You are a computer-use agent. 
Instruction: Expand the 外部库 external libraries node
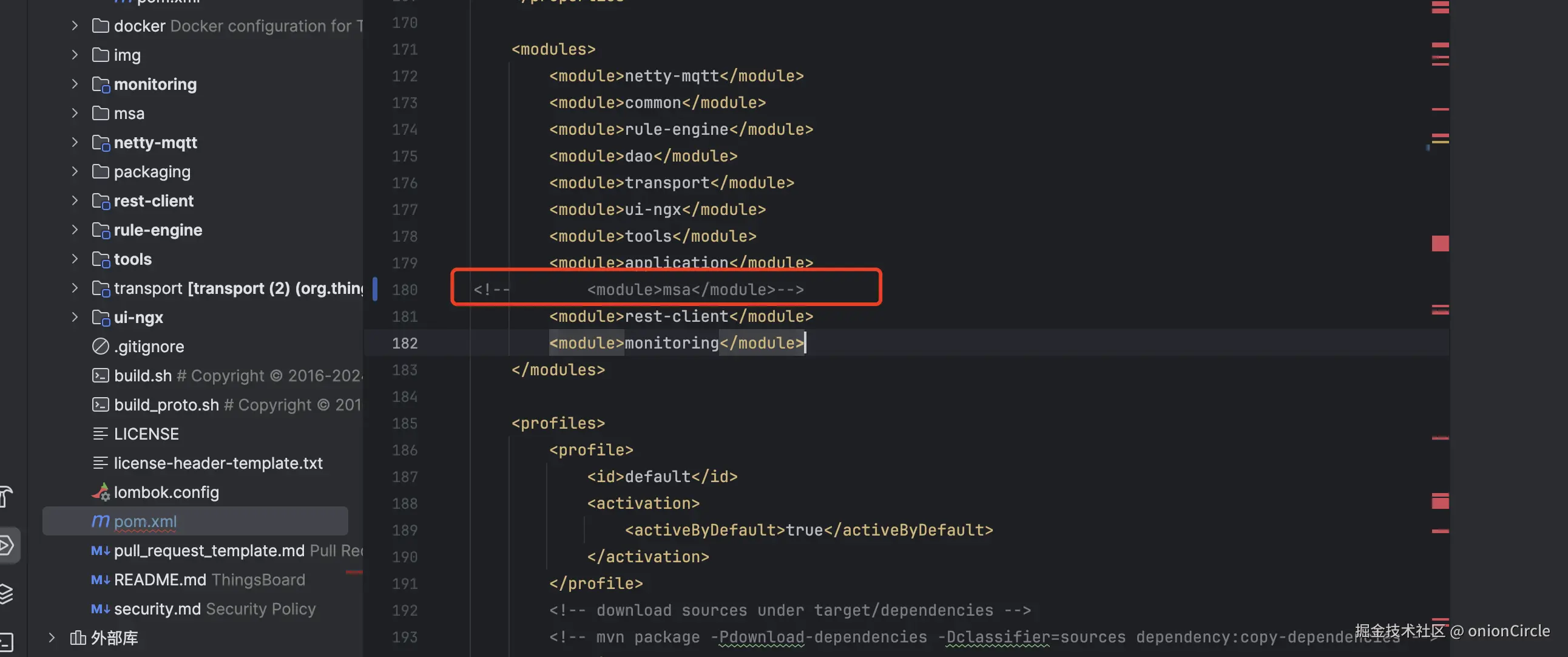click(52, 638)
